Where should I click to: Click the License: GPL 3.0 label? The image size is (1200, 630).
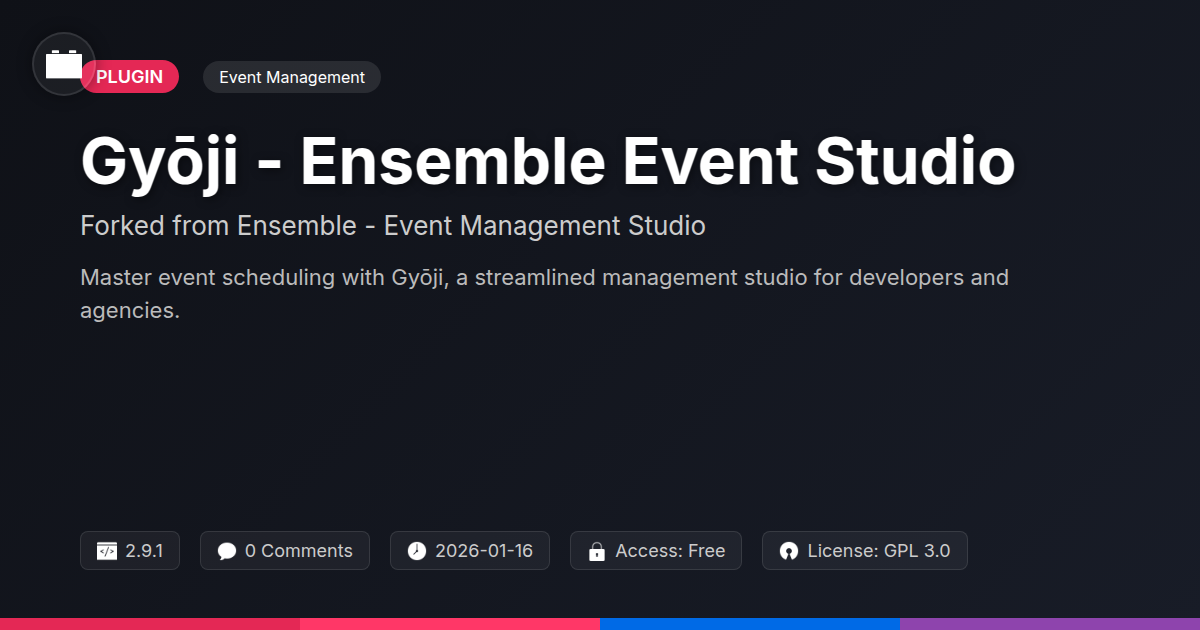879,551
